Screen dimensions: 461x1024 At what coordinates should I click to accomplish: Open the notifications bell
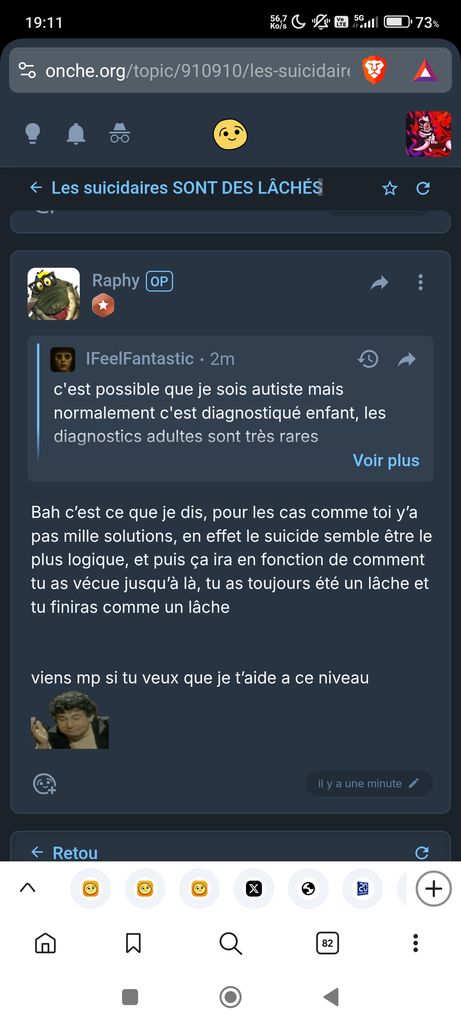[x=76, y=134]
